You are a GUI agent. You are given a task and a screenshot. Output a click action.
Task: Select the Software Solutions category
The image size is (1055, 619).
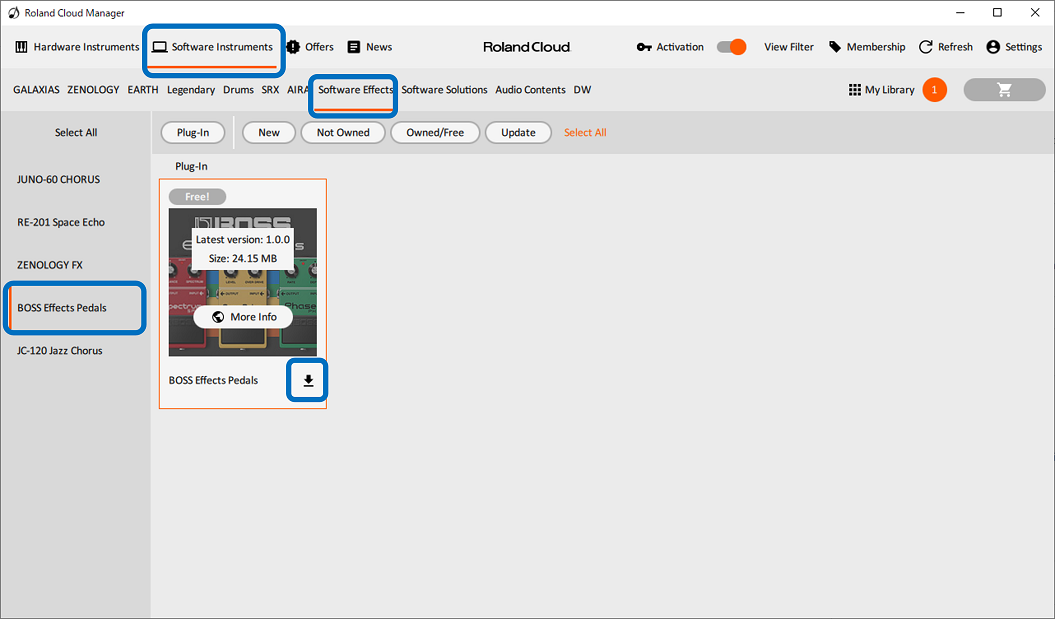point(444,89)
